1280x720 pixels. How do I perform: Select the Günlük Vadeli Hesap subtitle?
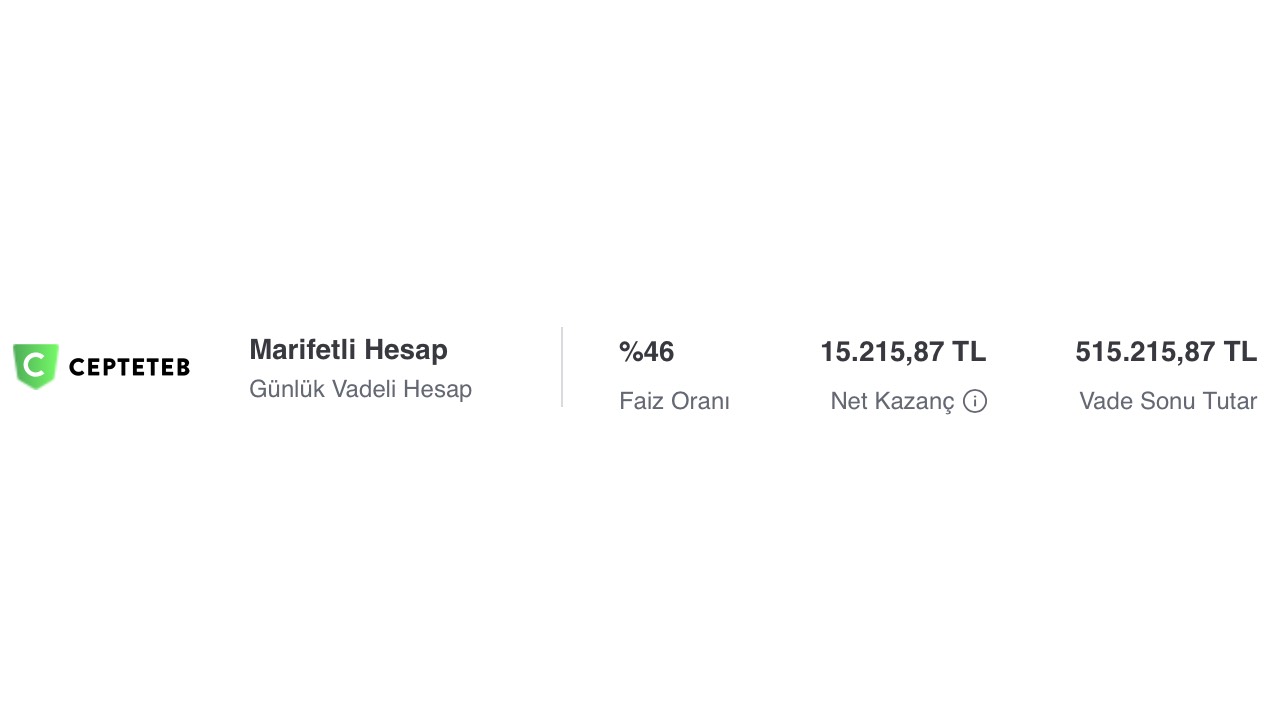point(360,389)
